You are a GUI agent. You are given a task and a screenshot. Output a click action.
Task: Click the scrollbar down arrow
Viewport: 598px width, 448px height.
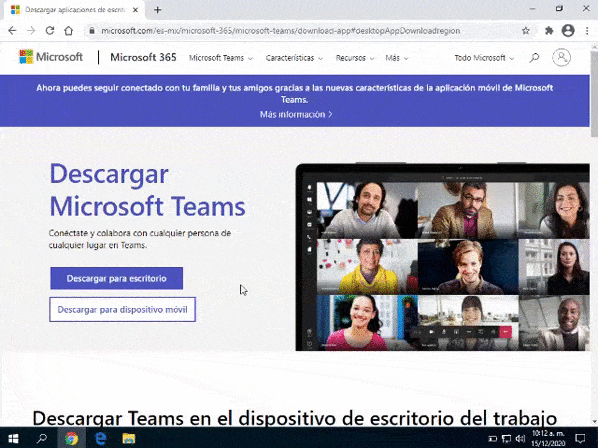[x=594, y=422]
